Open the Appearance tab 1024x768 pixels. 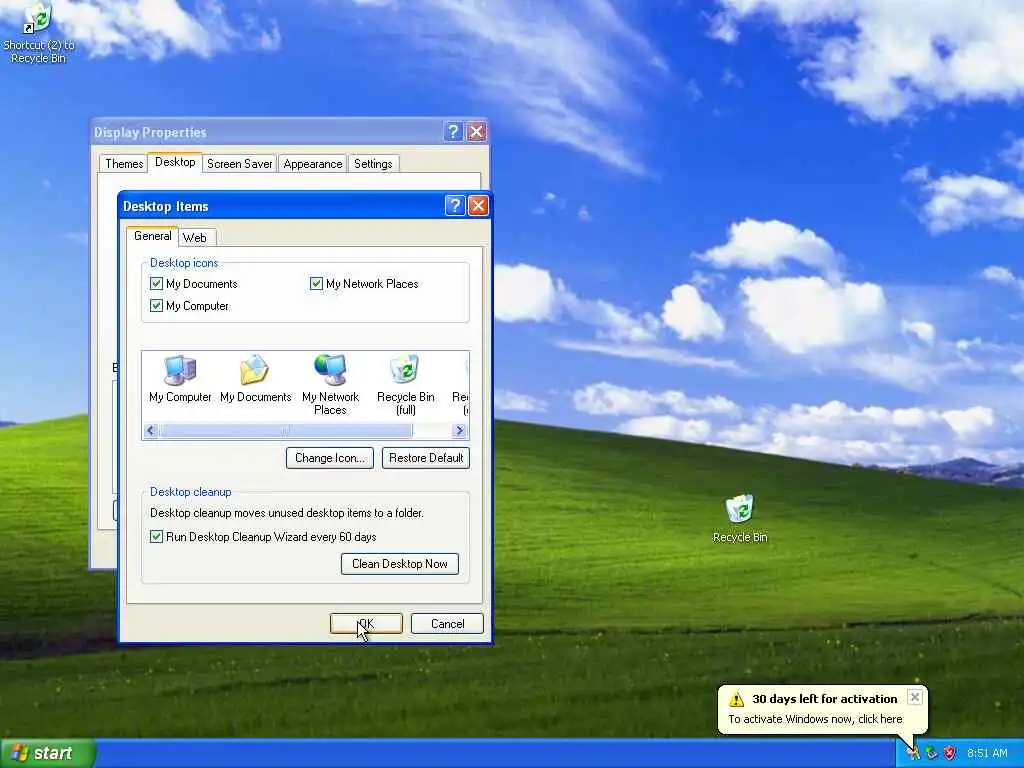pyautogui.click(x=313, y=164)
